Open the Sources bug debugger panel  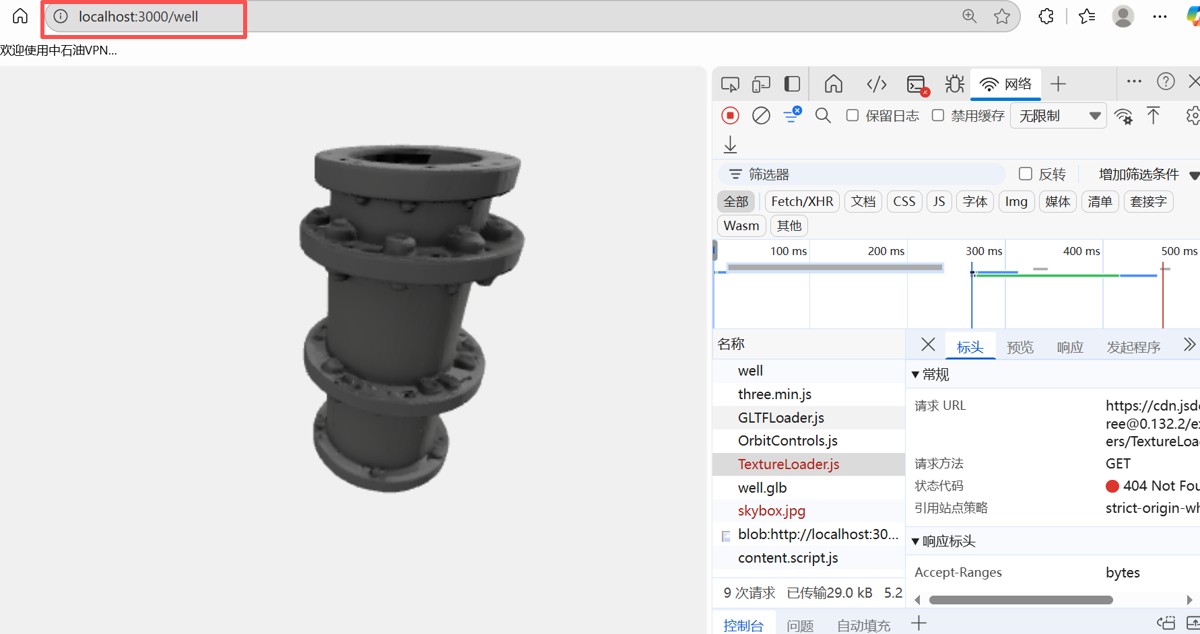point(955,84)
